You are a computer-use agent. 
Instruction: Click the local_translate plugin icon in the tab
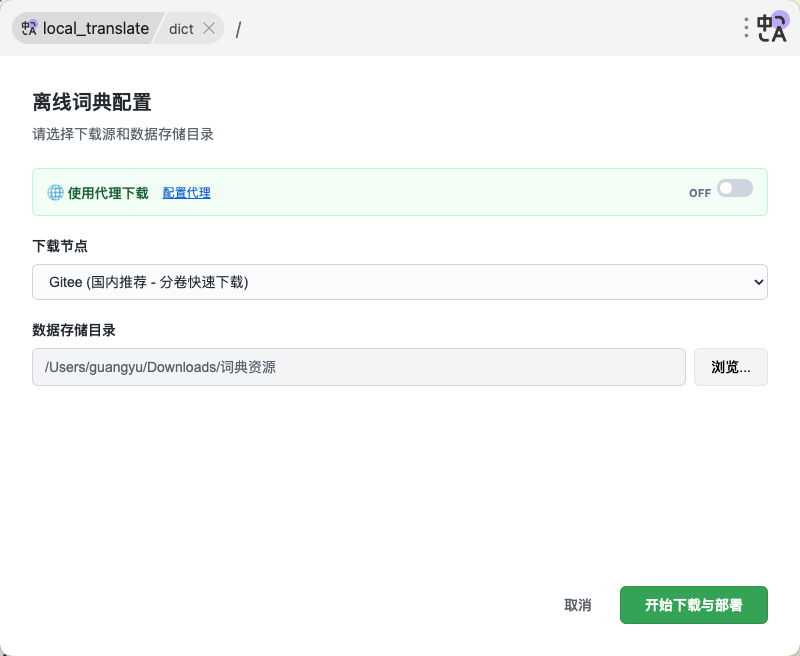[29, 28]
